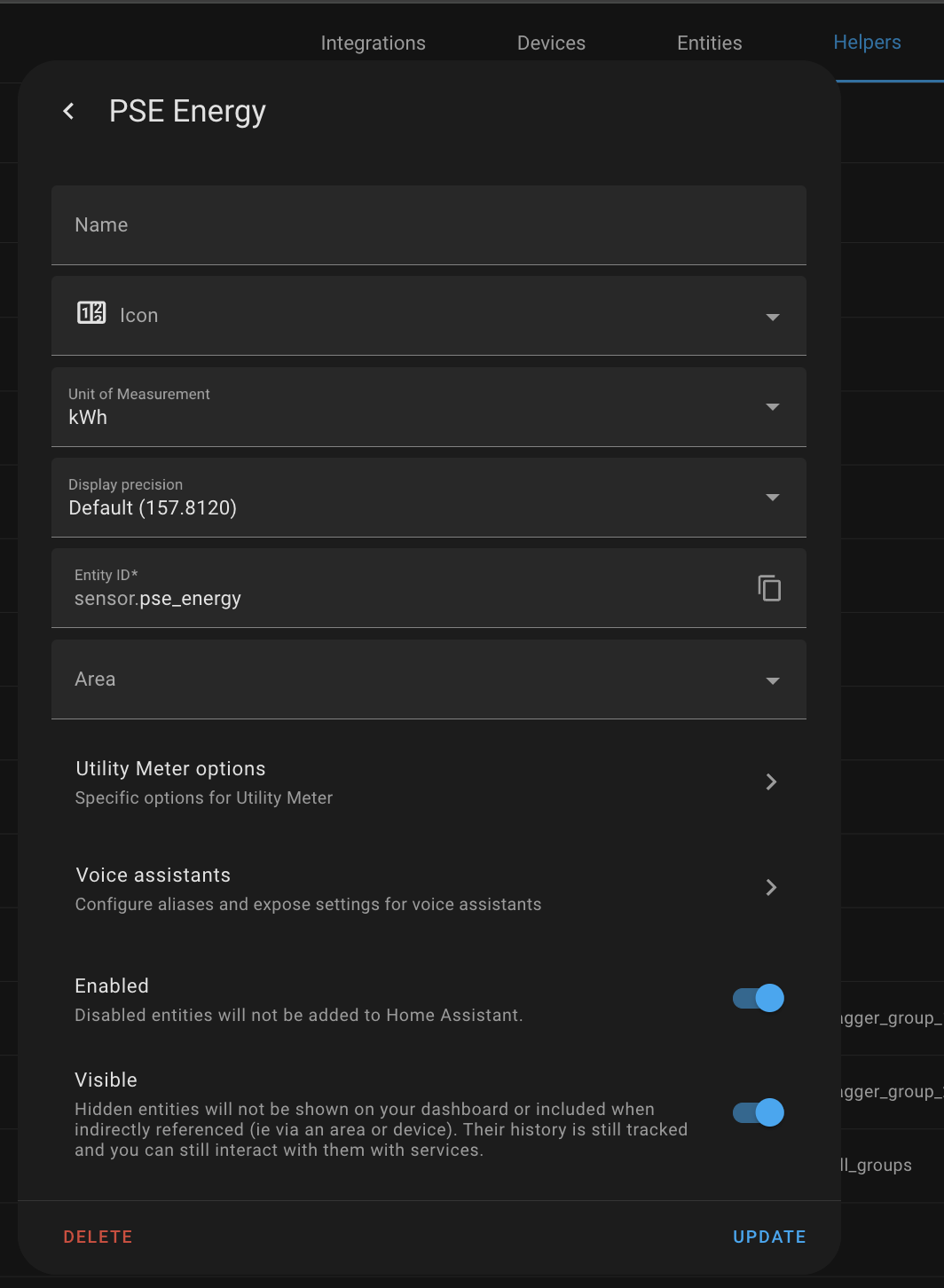This screenshot has width=944, height=1288.
Task: Open Voice assistants via its chevron
Action: point(770,887)
